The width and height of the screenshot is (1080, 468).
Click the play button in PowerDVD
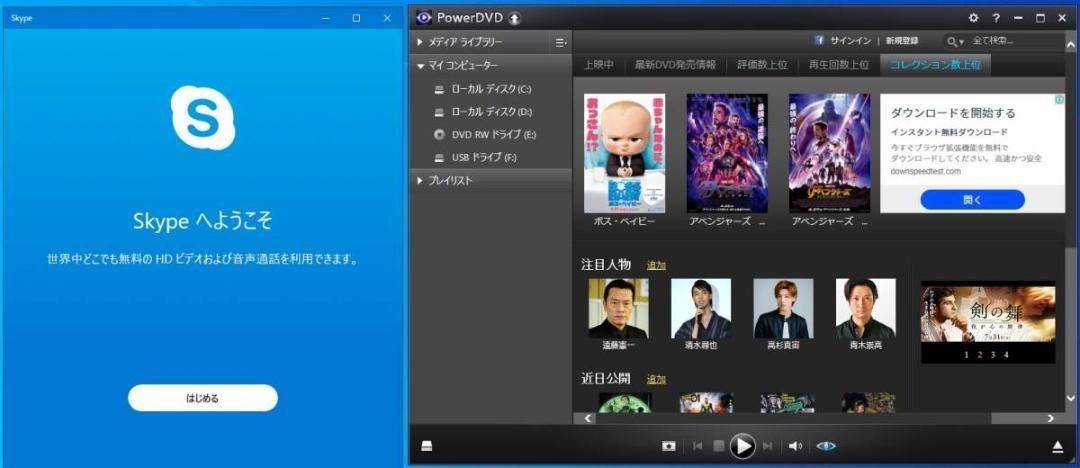point(742,447)
